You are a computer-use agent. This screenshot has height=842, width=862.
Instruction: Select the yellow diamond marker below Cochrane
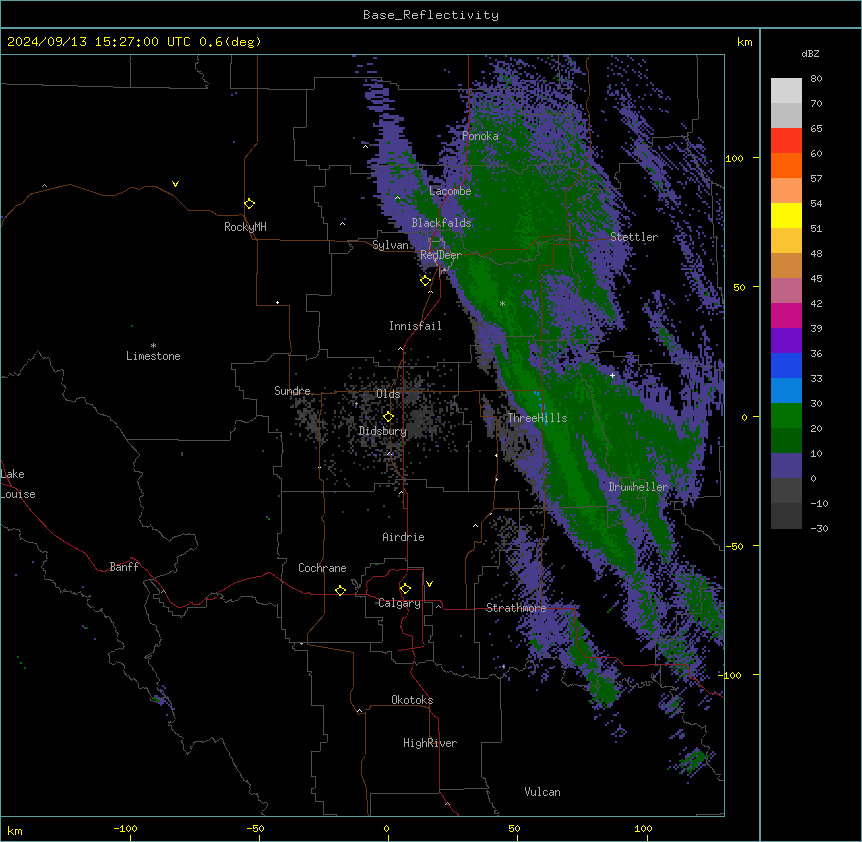tap(341, 590)
